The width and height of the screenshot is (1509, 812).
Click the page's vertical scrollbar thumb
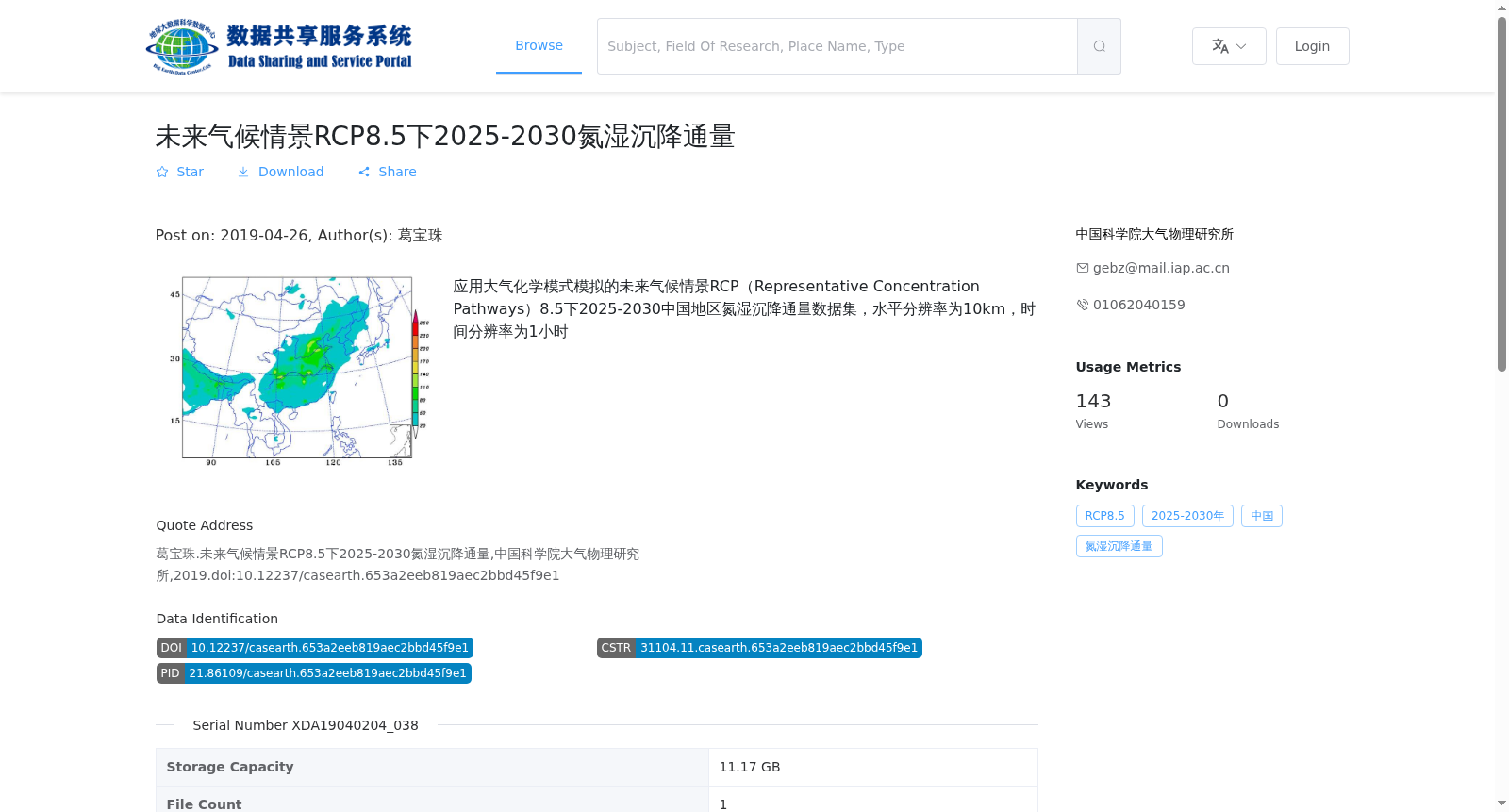pos(1501,193)
